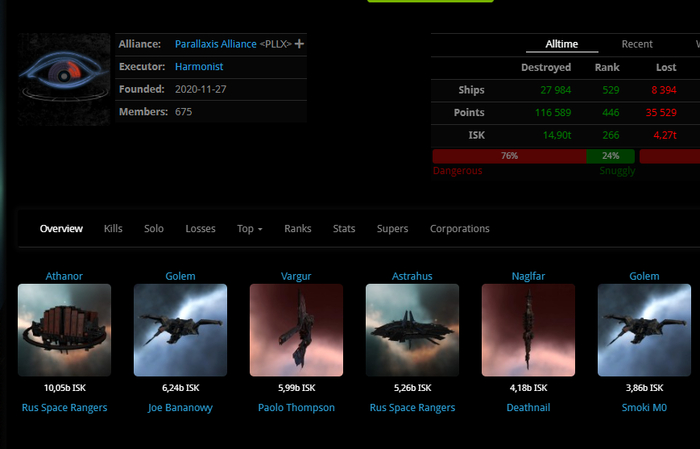The image size is (700, 449).
Task: Open the Naglfar ship image
Action: click(x=528, y=330)
